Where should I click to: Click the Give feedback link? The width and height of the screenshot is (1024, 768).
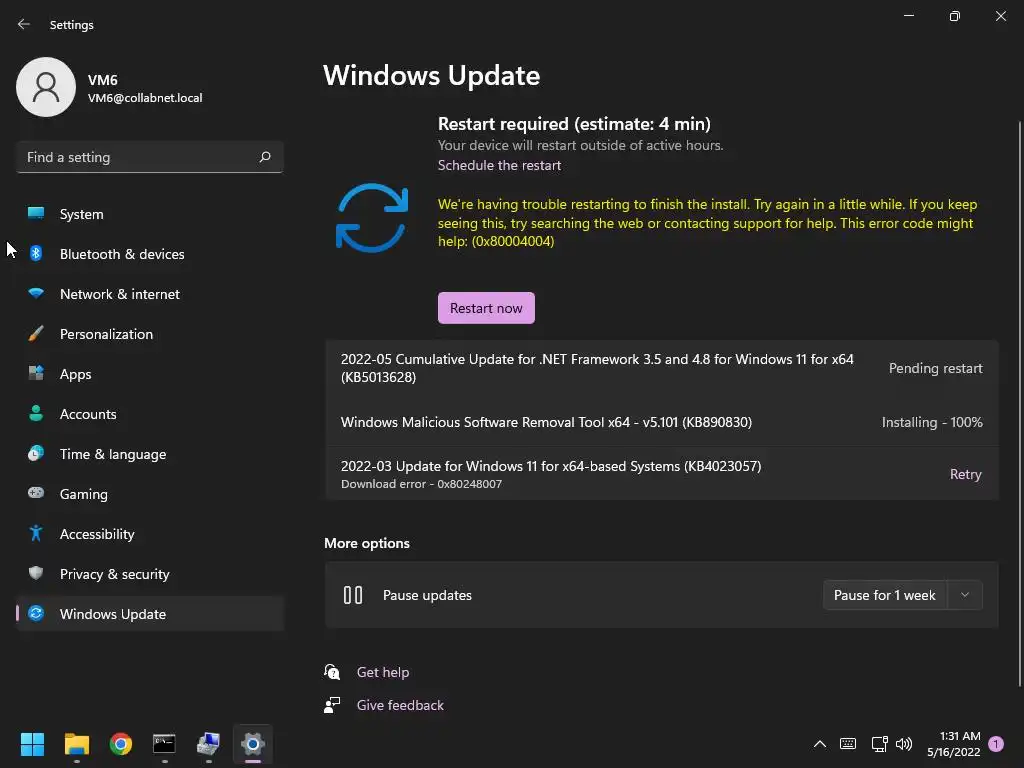point(400,705)
